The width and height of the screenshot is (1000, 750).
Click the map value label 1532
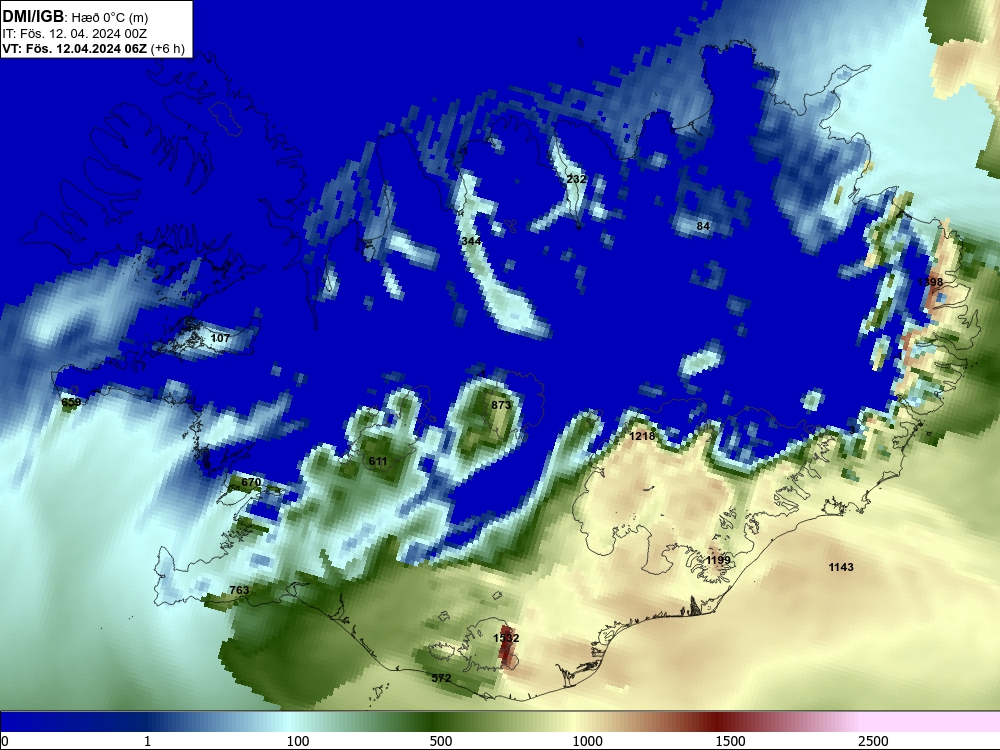[506, 638]
